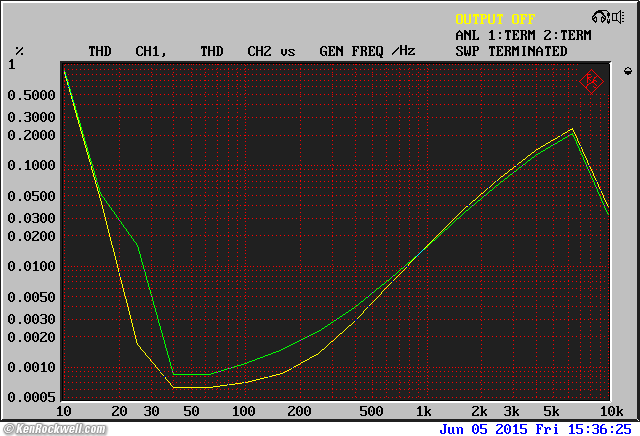640x436 pixels.
Task: Click the % unit label above Y axis
Action: click(x=19, y=51)
